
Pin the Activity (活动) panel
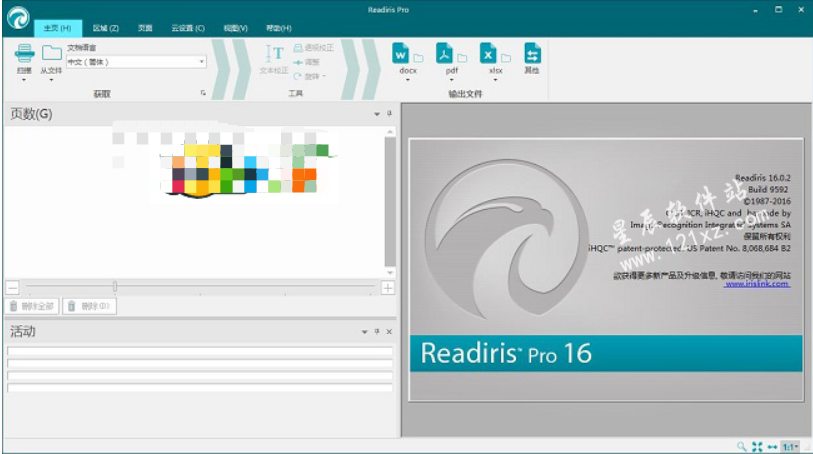pyautogui.click(x=377, y=331)
